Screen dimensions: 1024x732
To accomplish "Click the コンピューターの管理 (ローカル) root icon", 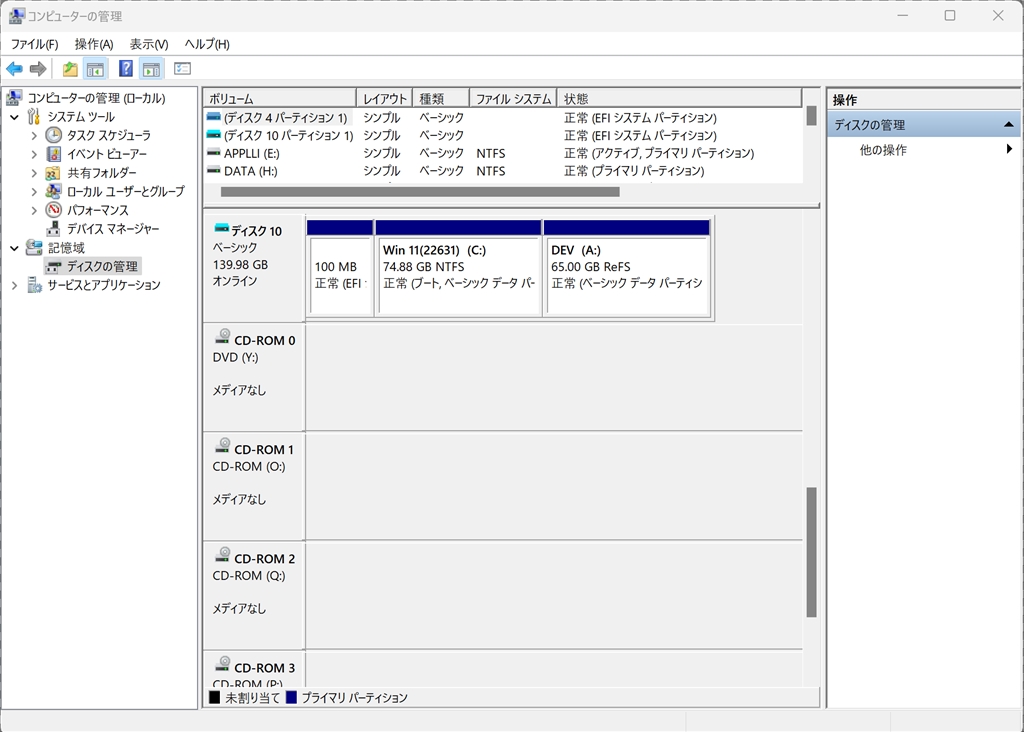I will pyautogui.click(x=14, y=98).
